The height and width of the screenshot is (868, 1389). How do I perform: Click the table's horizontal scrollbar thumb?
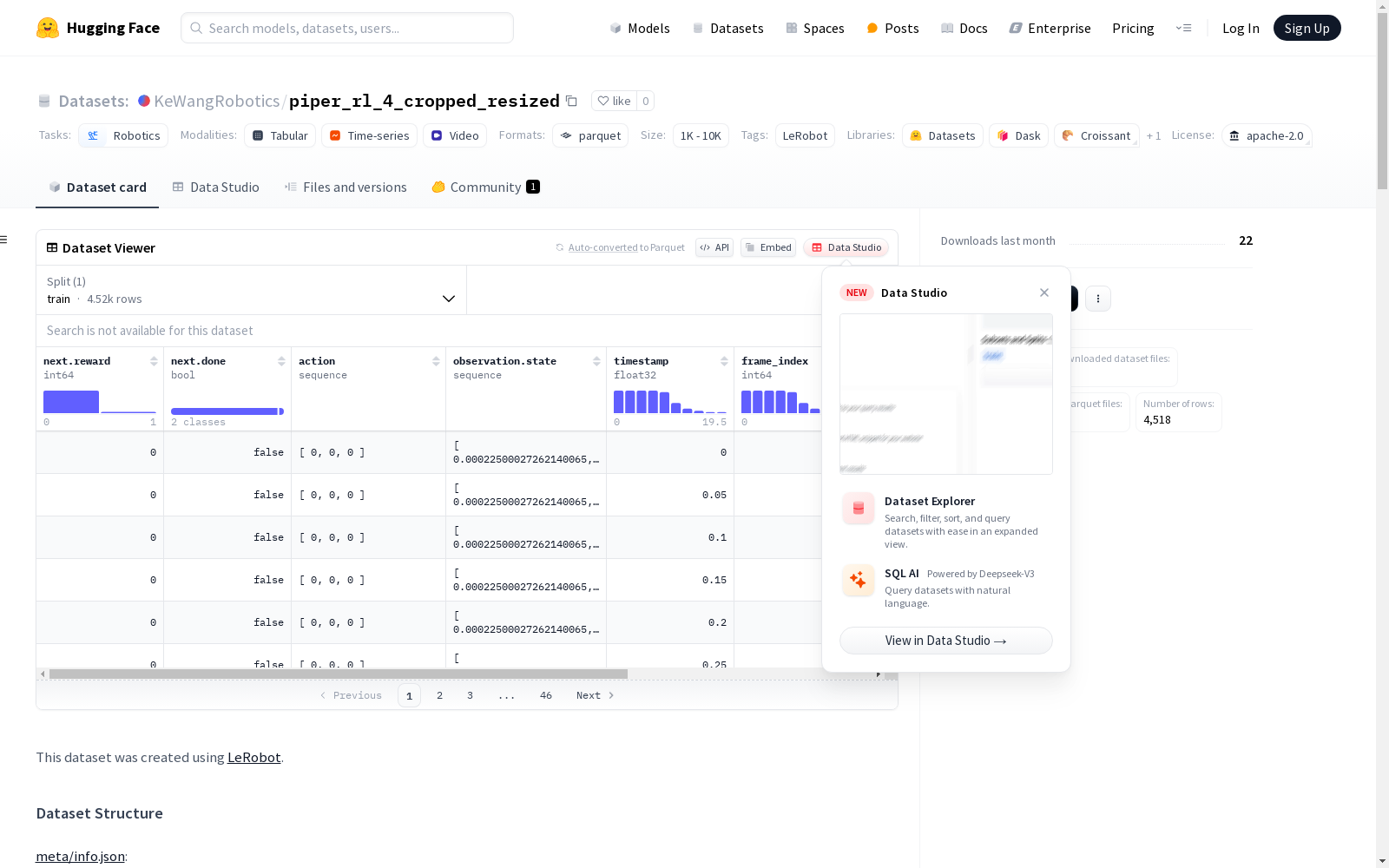339,674
